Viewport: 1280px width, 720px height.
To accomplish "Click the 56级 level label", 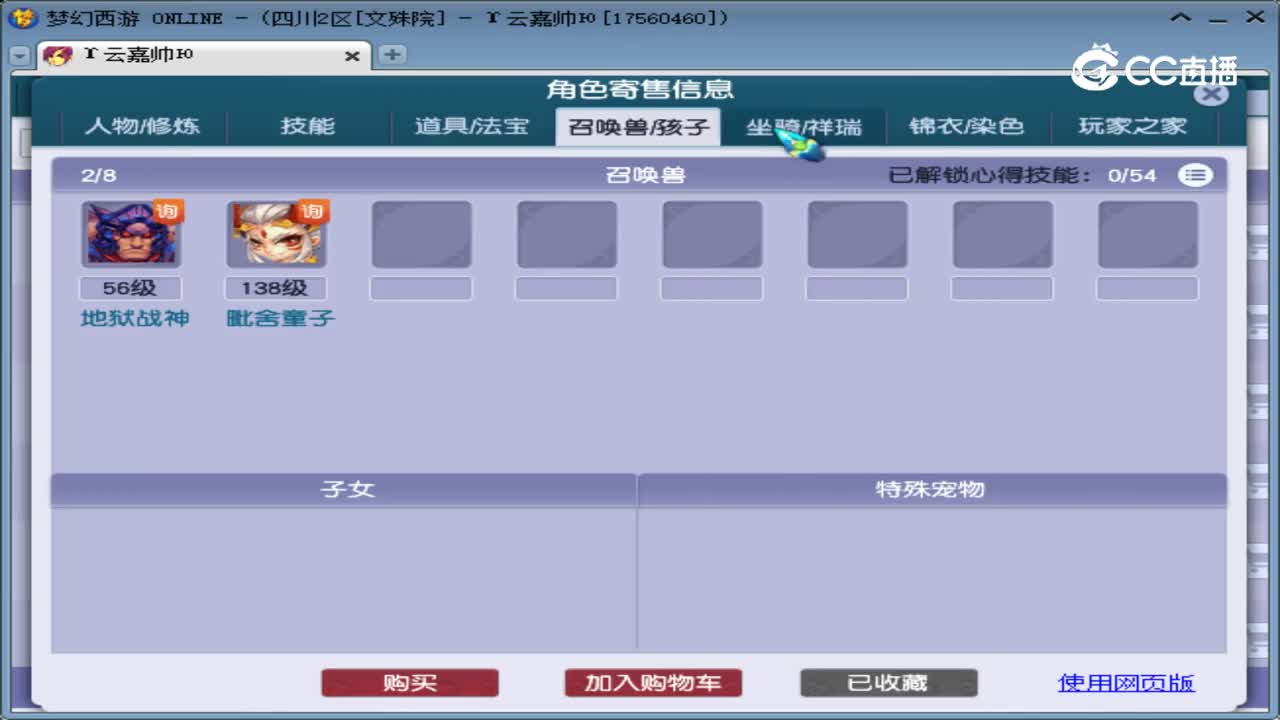I will (130, 288).
